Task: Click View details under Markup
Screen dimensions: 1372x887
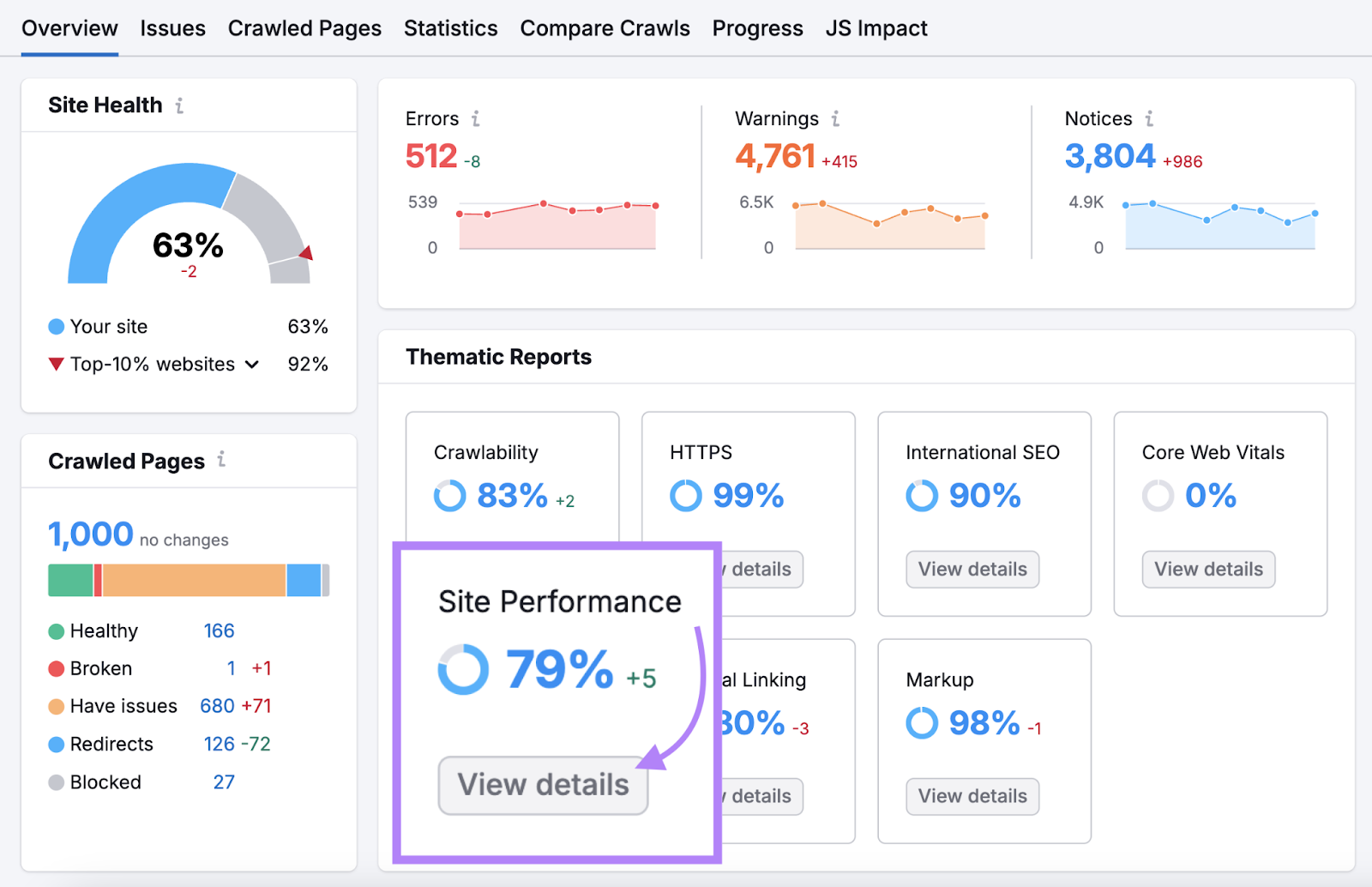Action: [972, 796]
